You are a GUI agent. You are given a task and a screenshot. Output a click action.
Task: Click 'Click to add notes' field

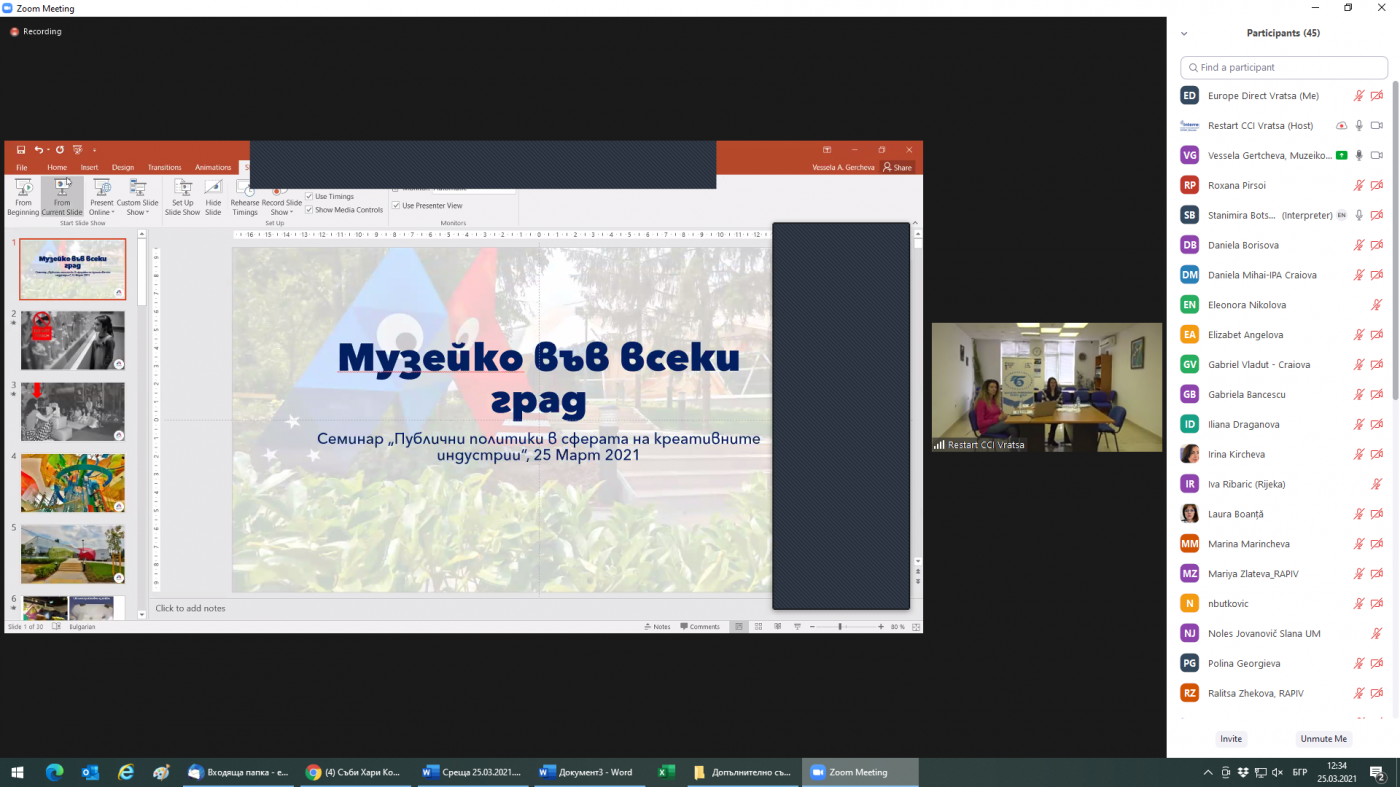click(x=190, y=608)
